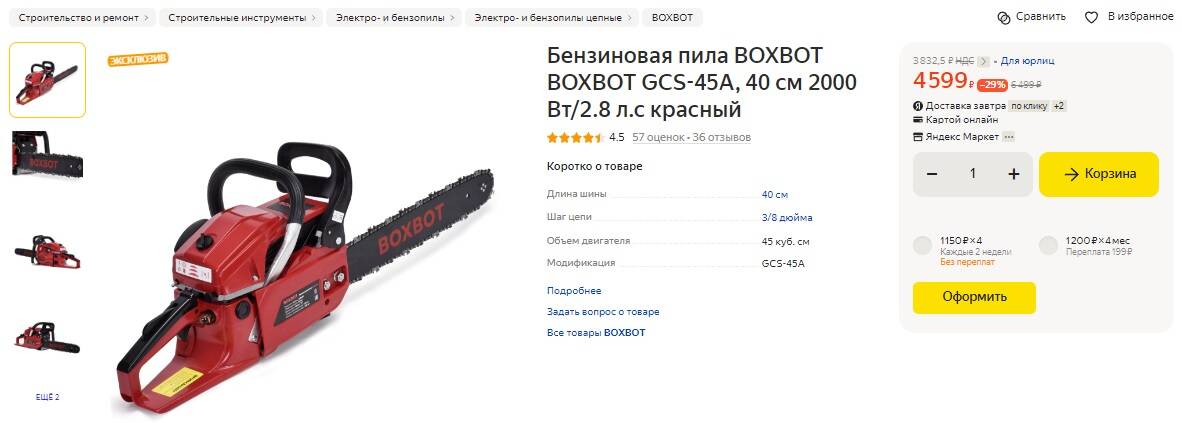Expand the +2 delivery options badge
The height and width of the screenshot is (423, 1182).
click(x=1058, y=106)
